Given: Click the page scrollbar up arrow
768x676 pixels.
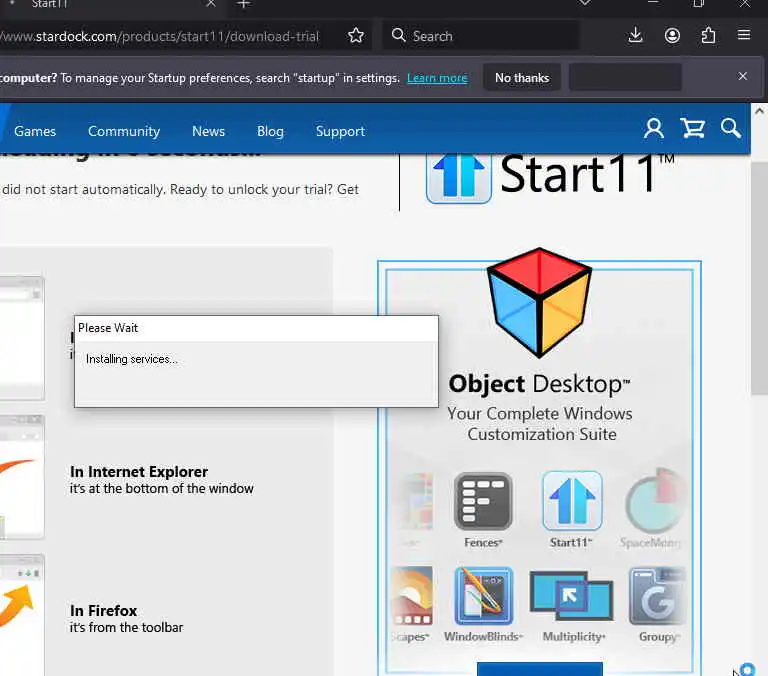Looking at the screenshot, I should (759, 111).
